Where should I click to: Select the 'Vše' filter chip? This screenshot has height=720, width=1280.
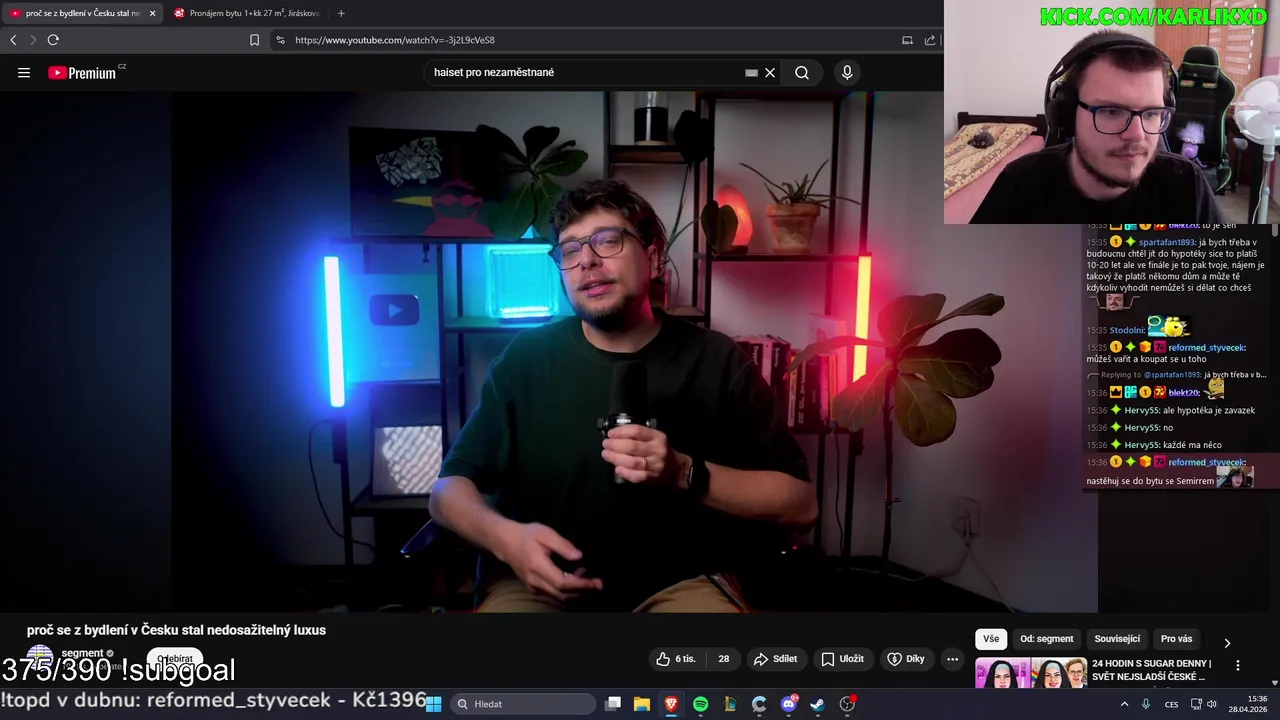(x=991, y=639)
